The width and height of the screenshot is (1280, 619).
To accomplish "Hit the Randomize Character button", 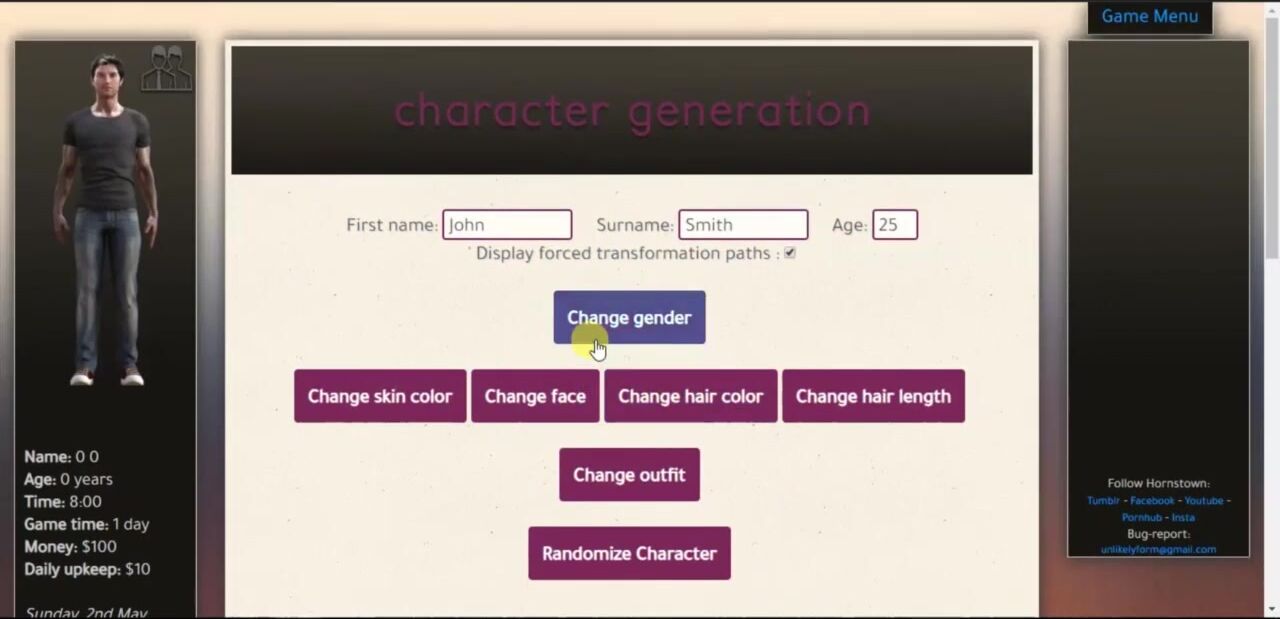I will click(x=629, y=553).
